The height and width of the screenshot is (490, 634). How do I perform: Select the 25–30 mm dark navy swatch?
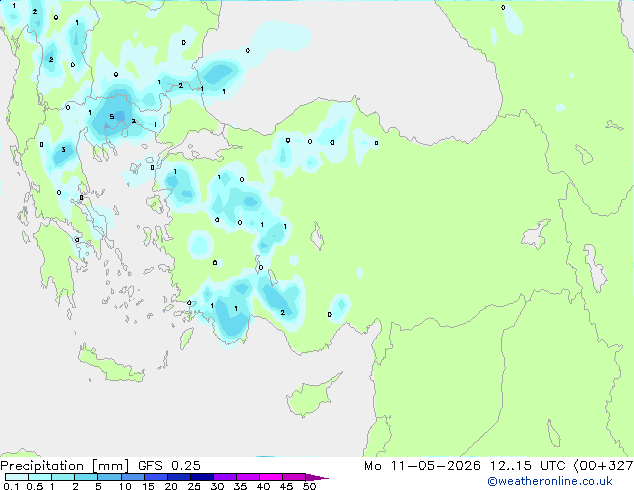202,477
